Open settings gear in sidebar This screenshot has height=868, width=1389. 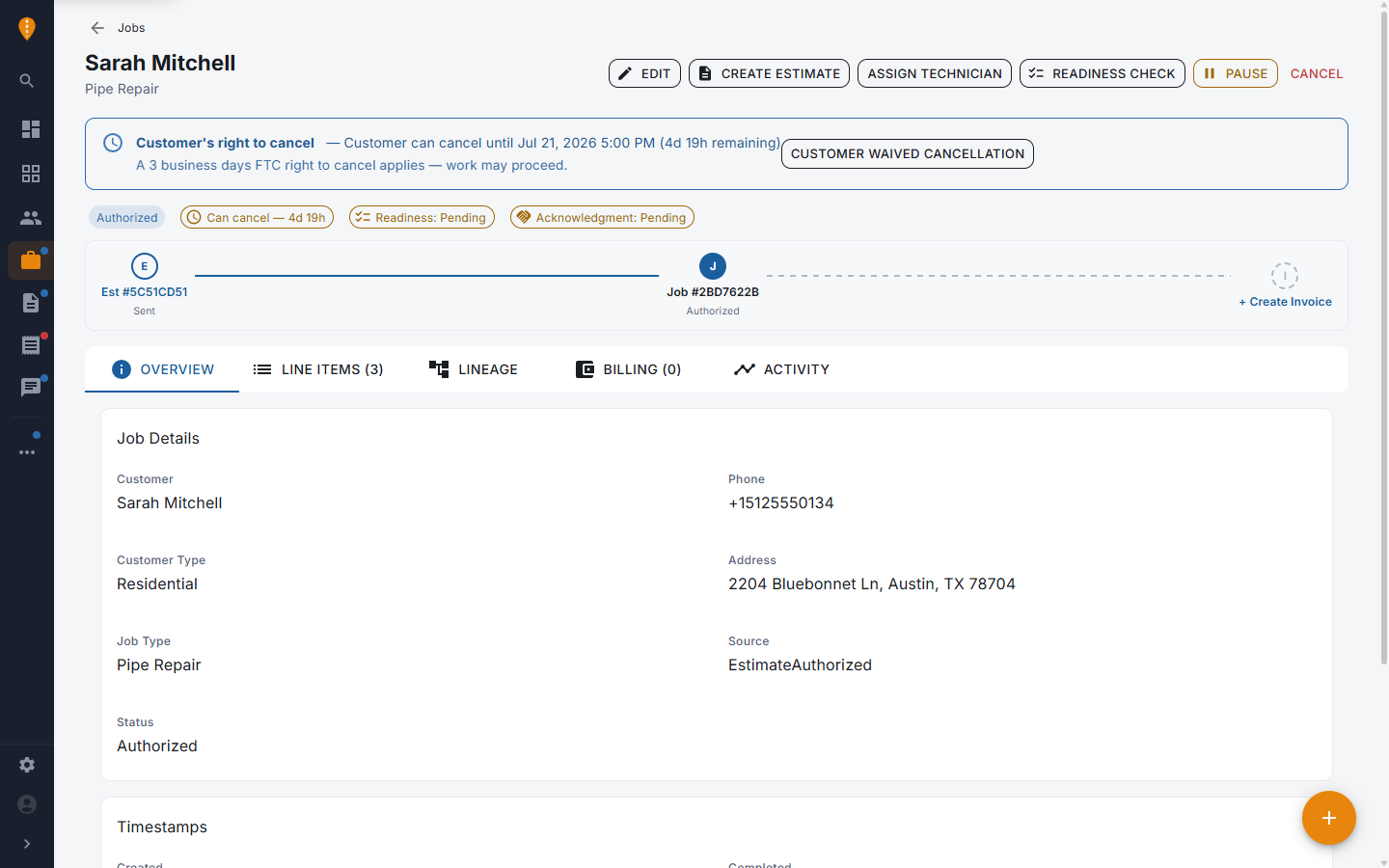27,765
